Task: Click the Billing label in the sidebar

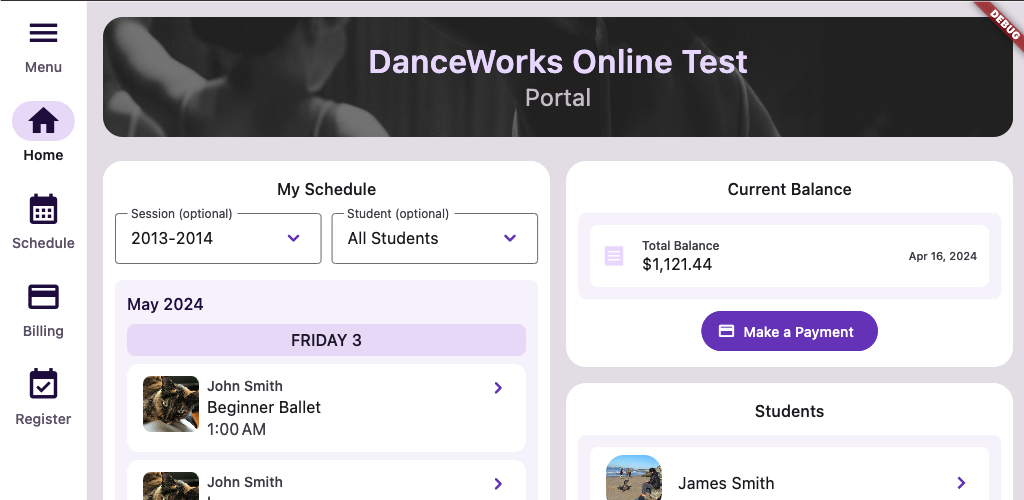Action: 43,331
